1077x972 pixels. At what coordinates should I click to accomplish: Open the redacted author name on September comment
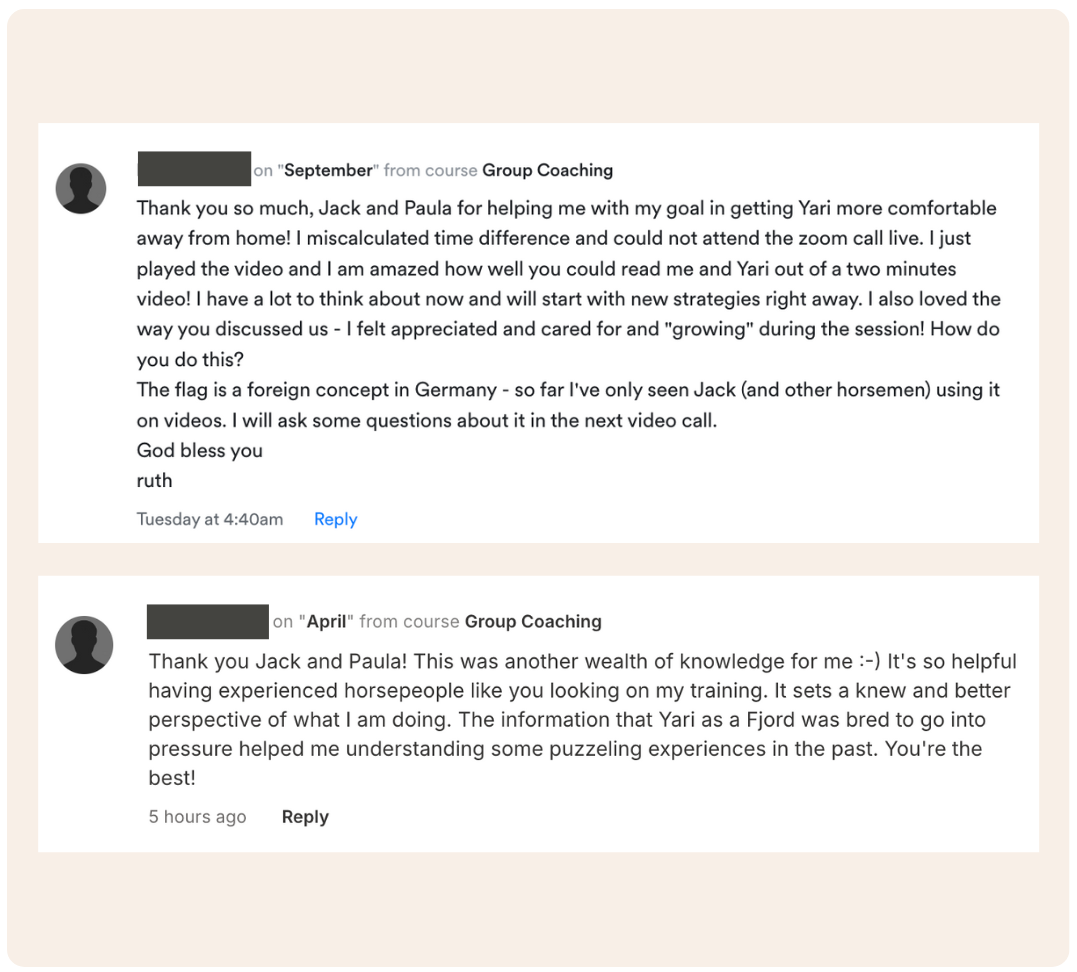194,169
